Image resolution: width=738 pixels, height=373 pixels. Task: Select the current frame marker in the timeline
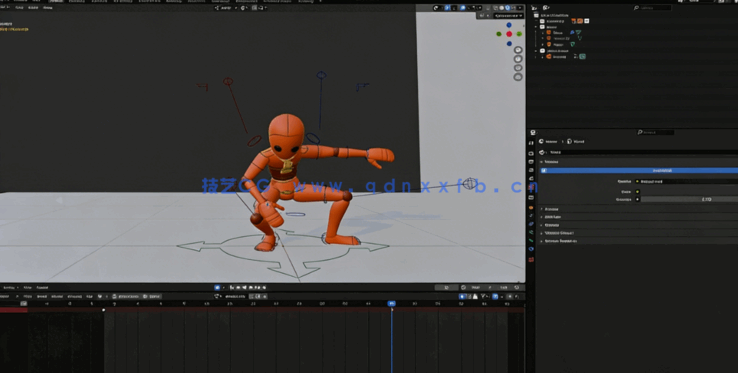391,304
